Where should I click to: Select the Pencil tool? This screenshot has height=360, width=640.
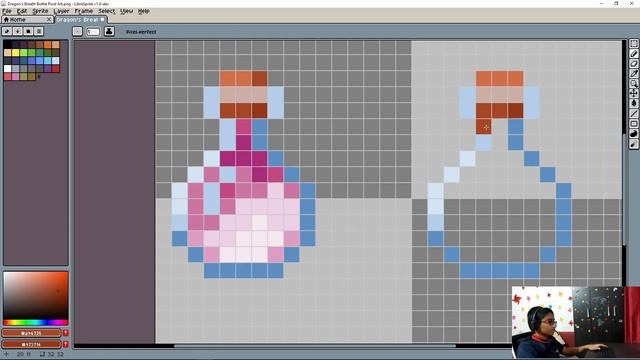pos(633,53)
